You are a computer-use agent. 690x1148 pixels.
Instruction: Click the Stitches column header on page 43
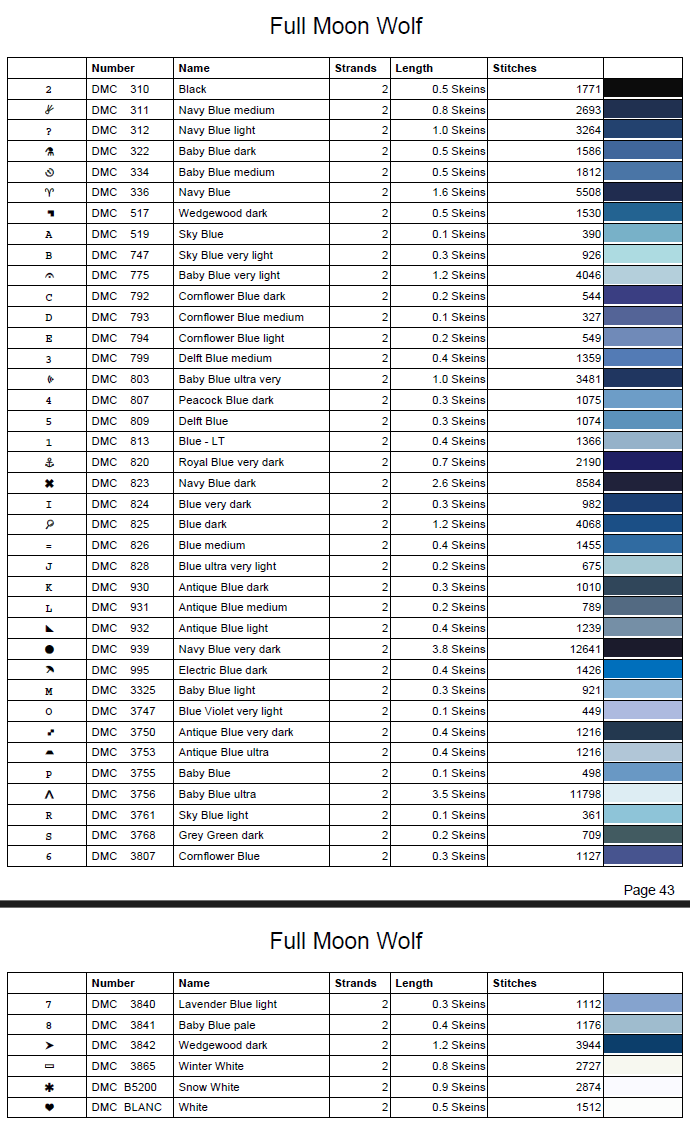514,68
